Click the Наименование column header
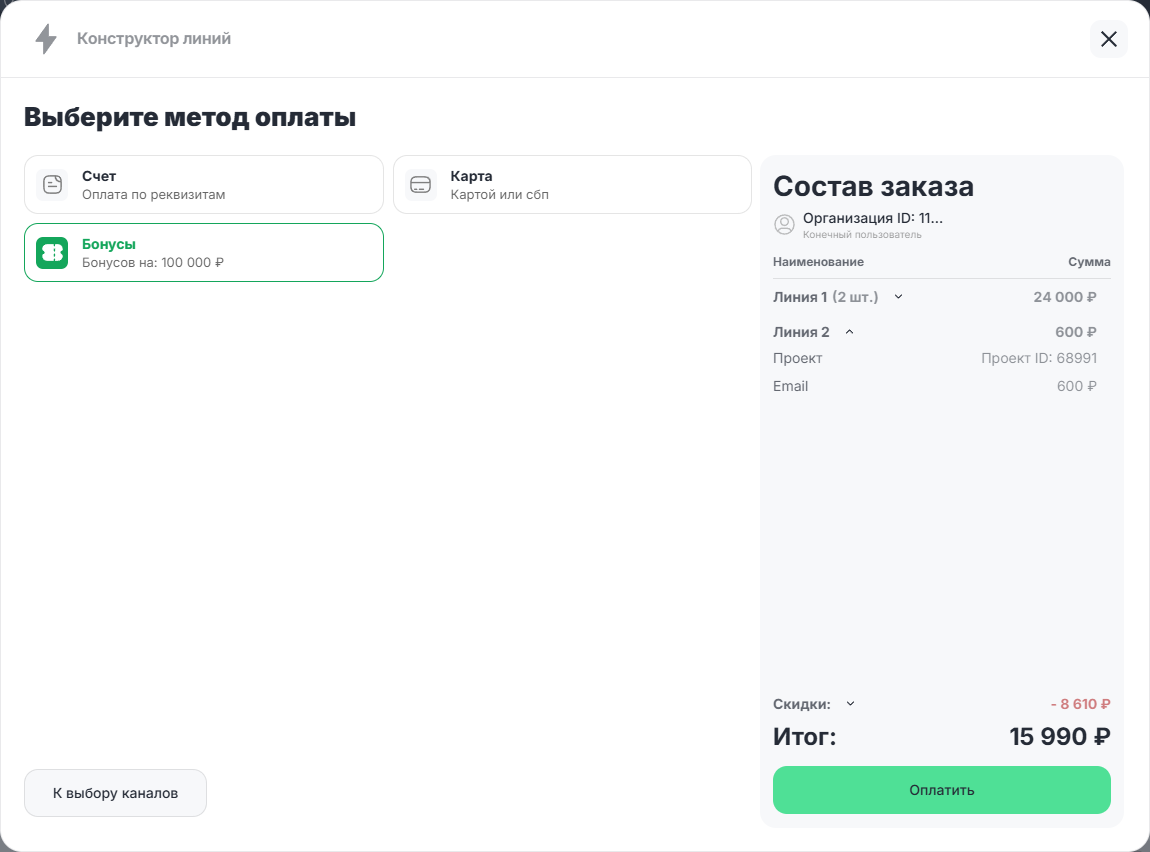The height and width of the screenshot is (852, 1150). tap(818, 262)
